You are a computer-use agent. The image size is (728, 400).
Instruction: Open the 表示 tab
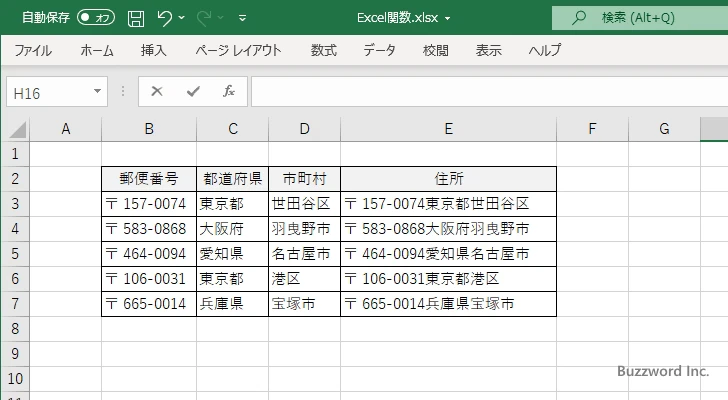488,50
